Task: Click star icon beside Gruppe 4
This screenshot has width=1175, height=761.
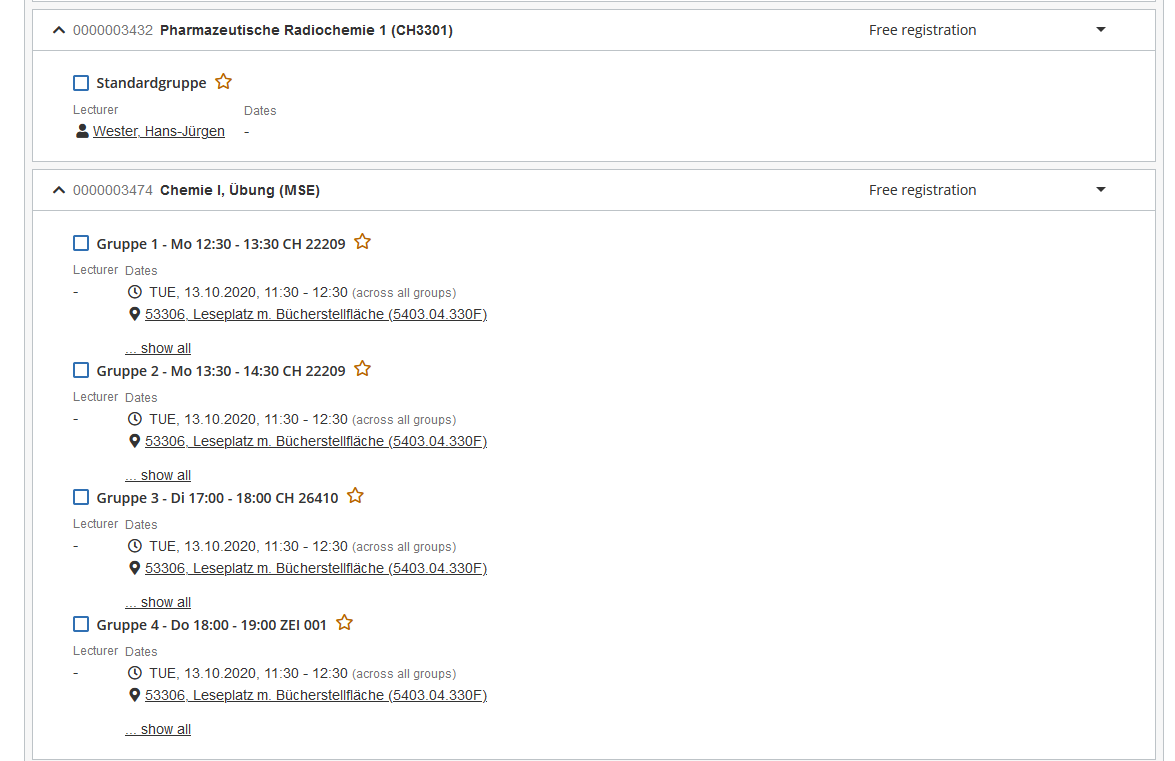Action: (345, 623)
